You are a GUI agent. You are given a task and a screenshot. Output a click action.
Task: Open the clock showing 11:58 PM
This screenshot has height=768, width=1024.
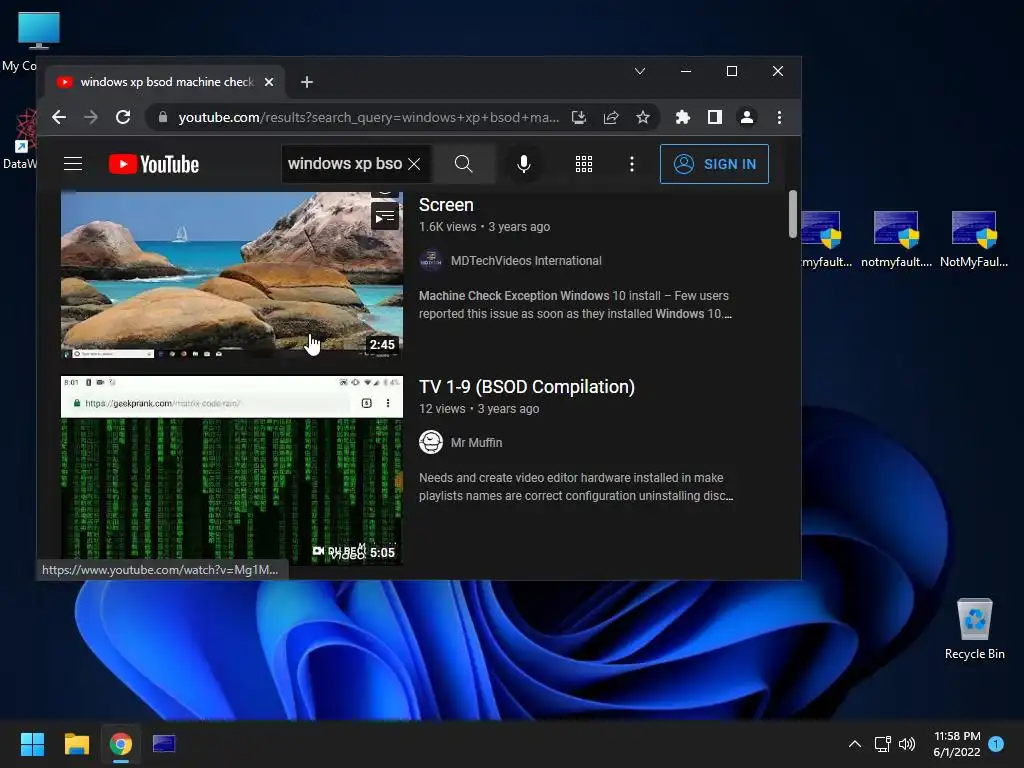[957, 744]
